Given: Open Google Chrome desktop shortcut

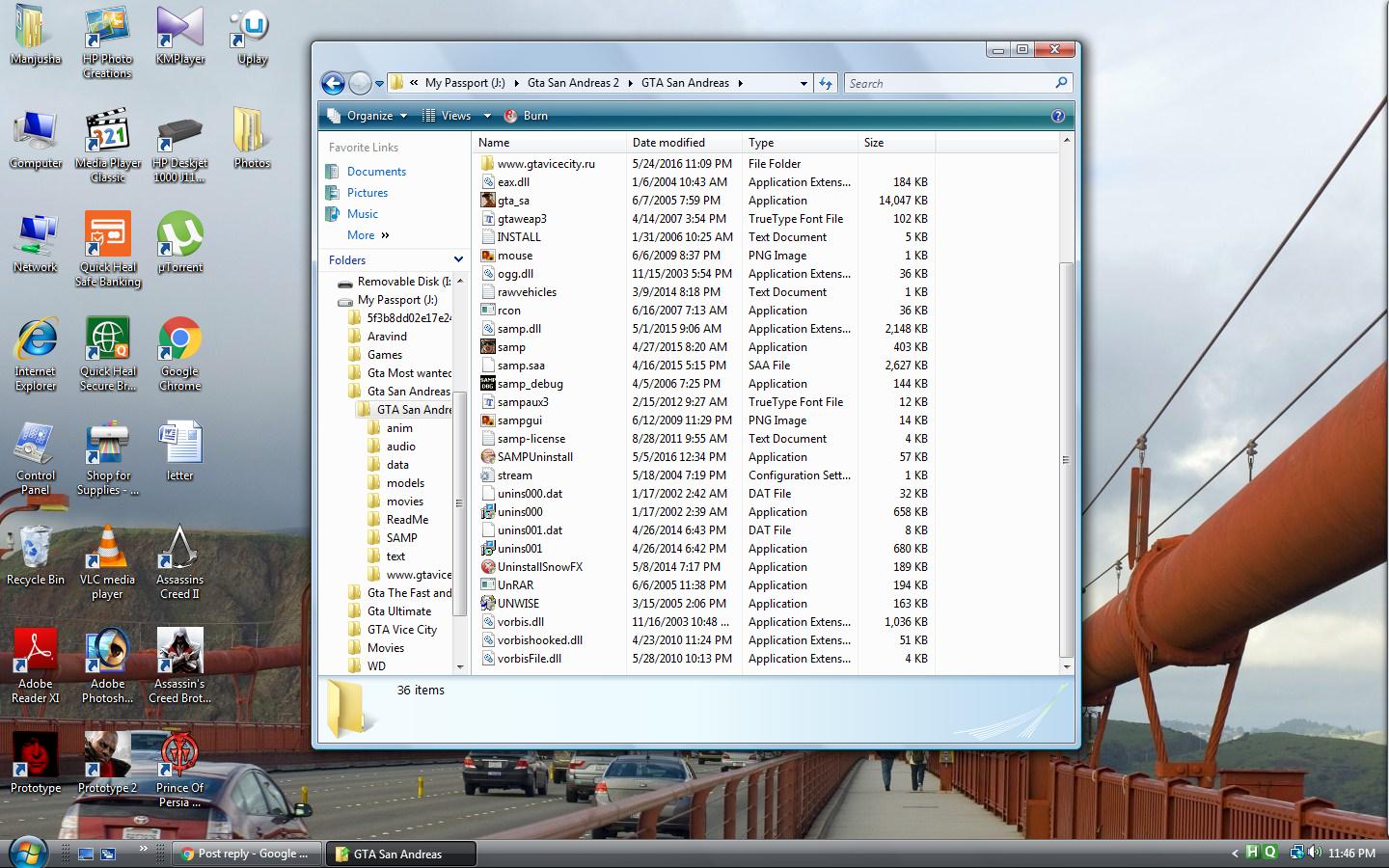Looking at the screenshot, I should click(x=180, y=354).
